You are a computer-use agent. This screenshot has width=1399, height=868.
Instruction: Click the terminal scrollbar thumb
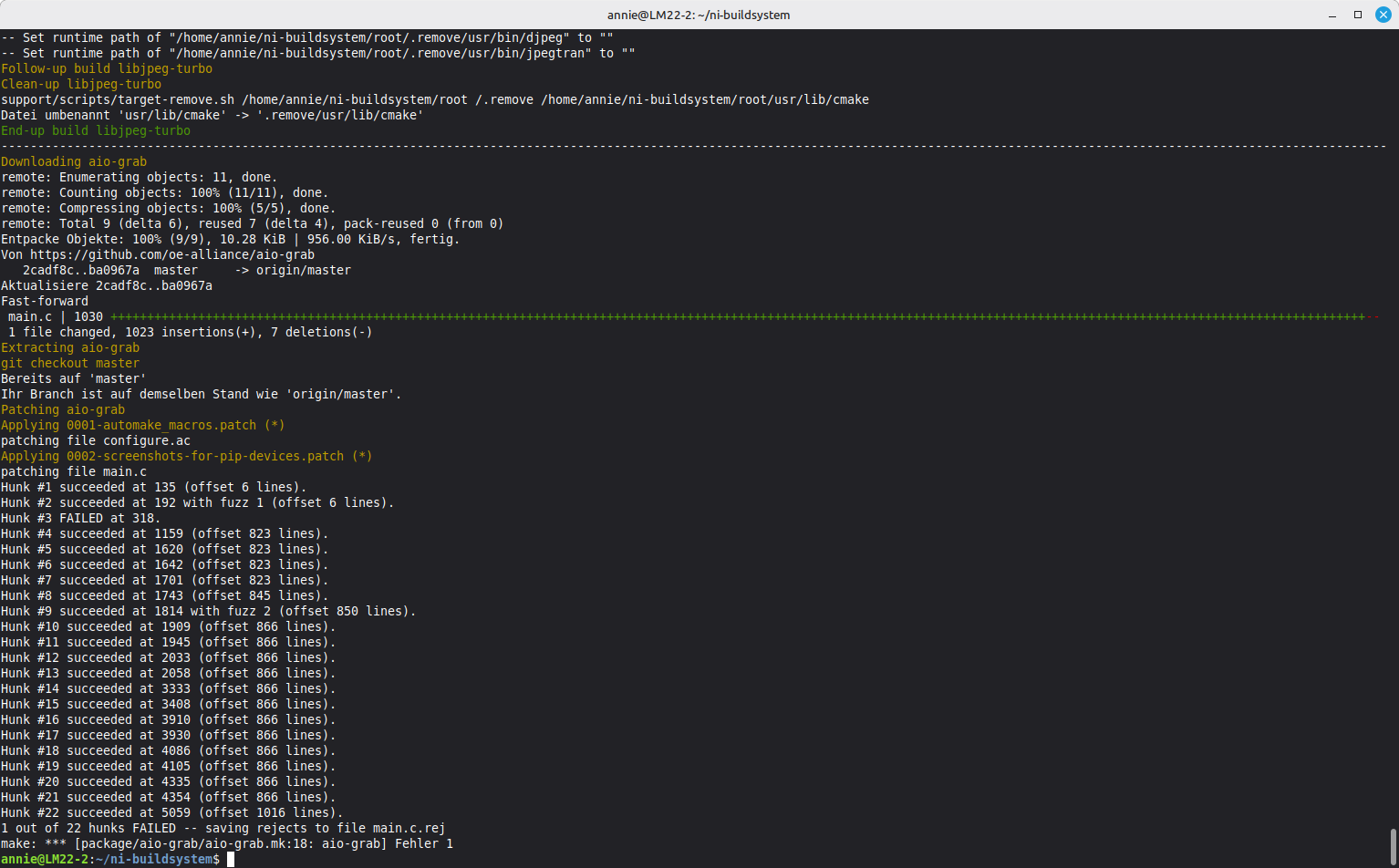click(1393, 847)
